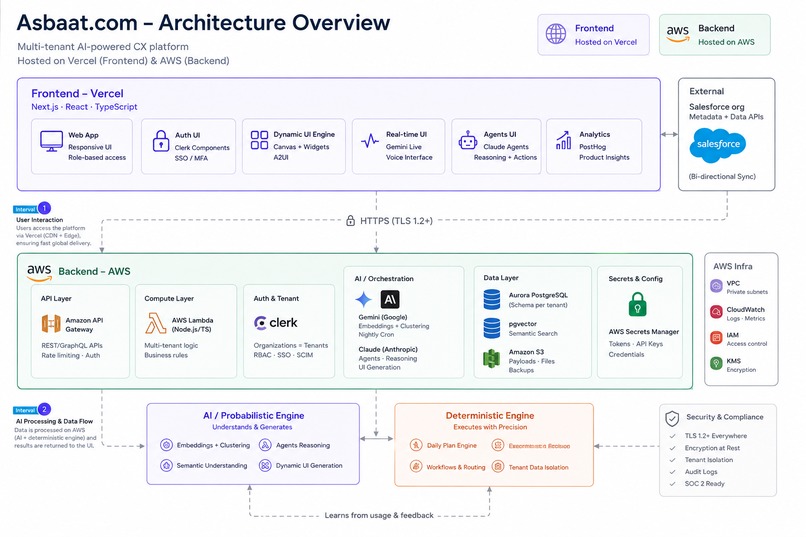Click the 'Frontend – Vercel' heading
Image resolution: width=806 pixels, height=537 pixels.
[77, 94]
